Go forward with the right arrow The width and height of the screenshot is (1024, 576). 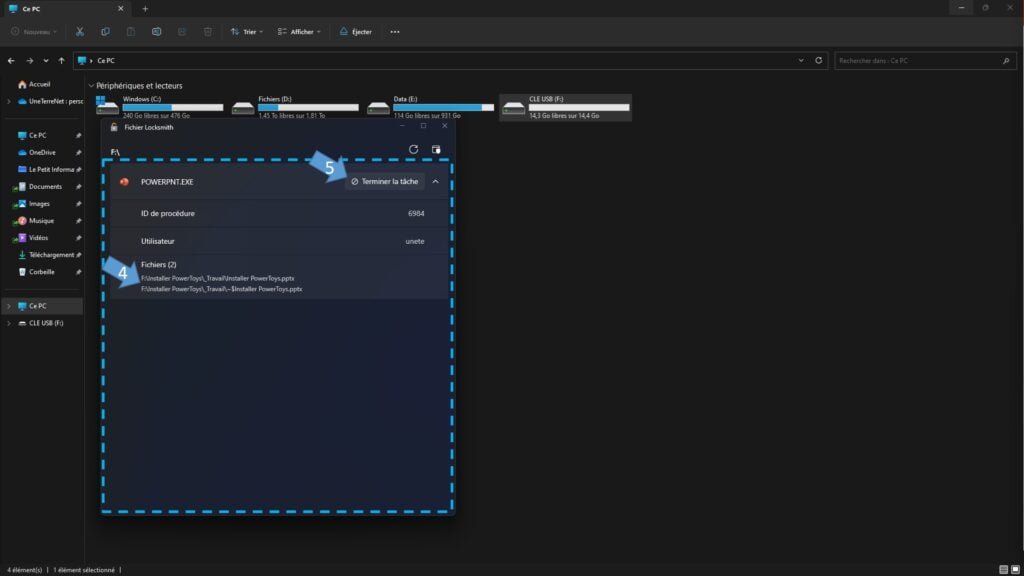click(29, 61)
